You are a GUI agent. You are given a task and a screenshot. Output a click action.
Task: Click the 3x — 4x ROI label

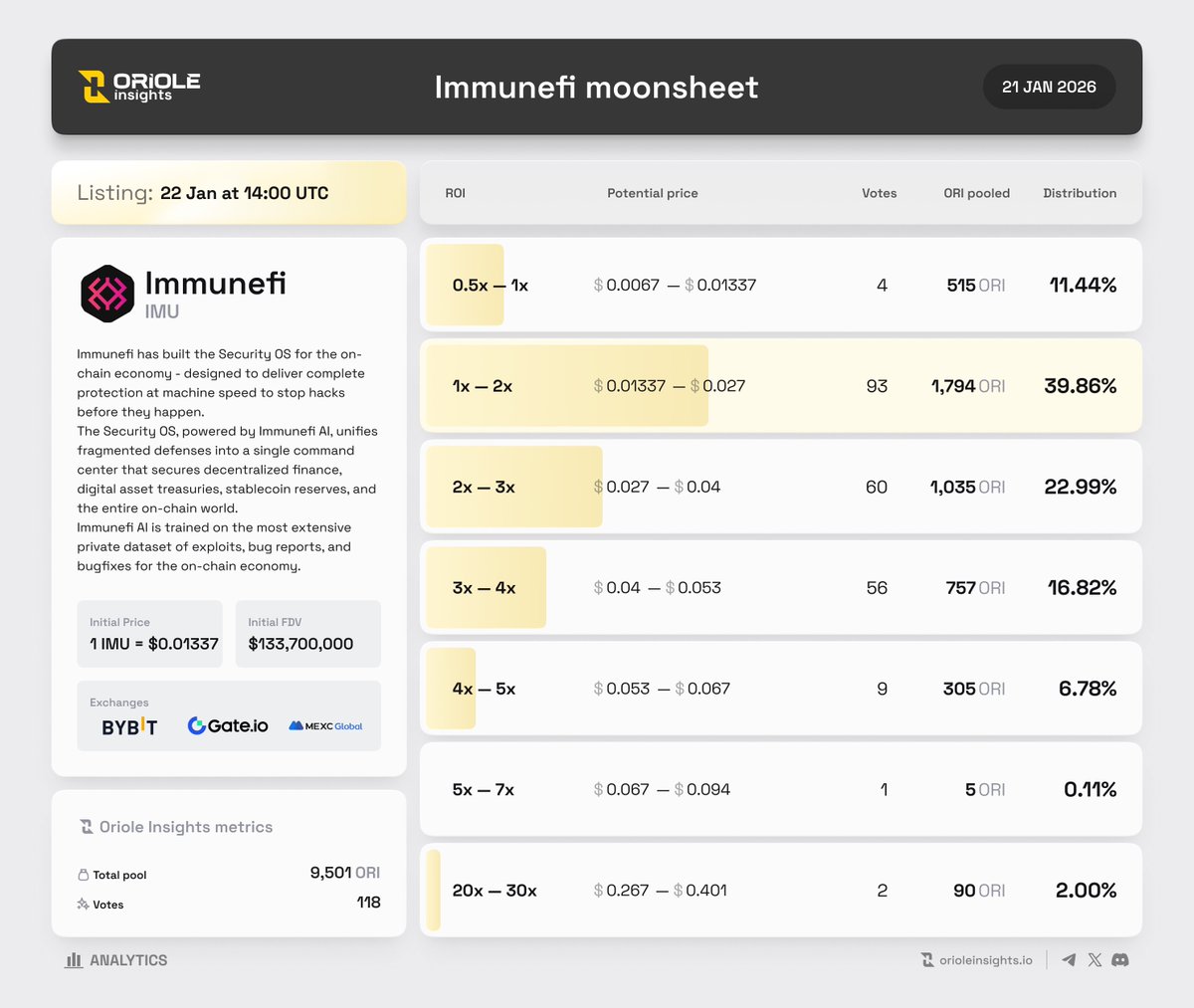[x=484, y=588]
